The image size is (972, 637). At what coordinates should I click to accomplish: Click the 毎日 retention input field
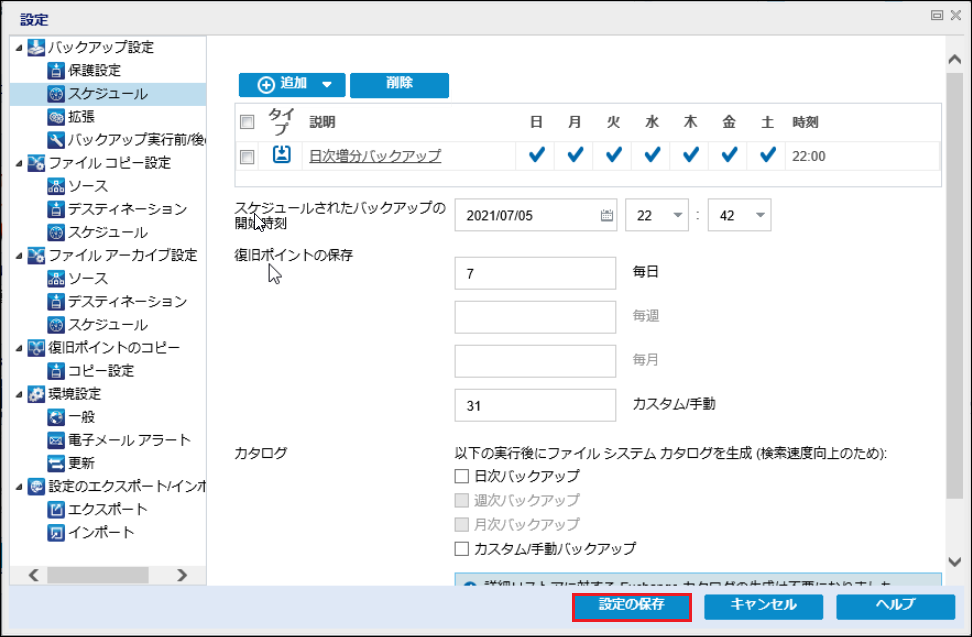click(x=535, y=273)
